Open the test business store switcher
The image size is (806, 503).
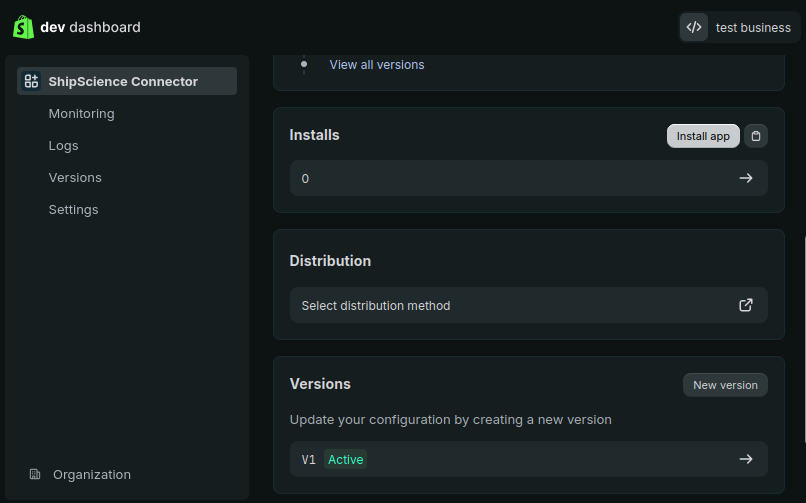click(739, 27)
